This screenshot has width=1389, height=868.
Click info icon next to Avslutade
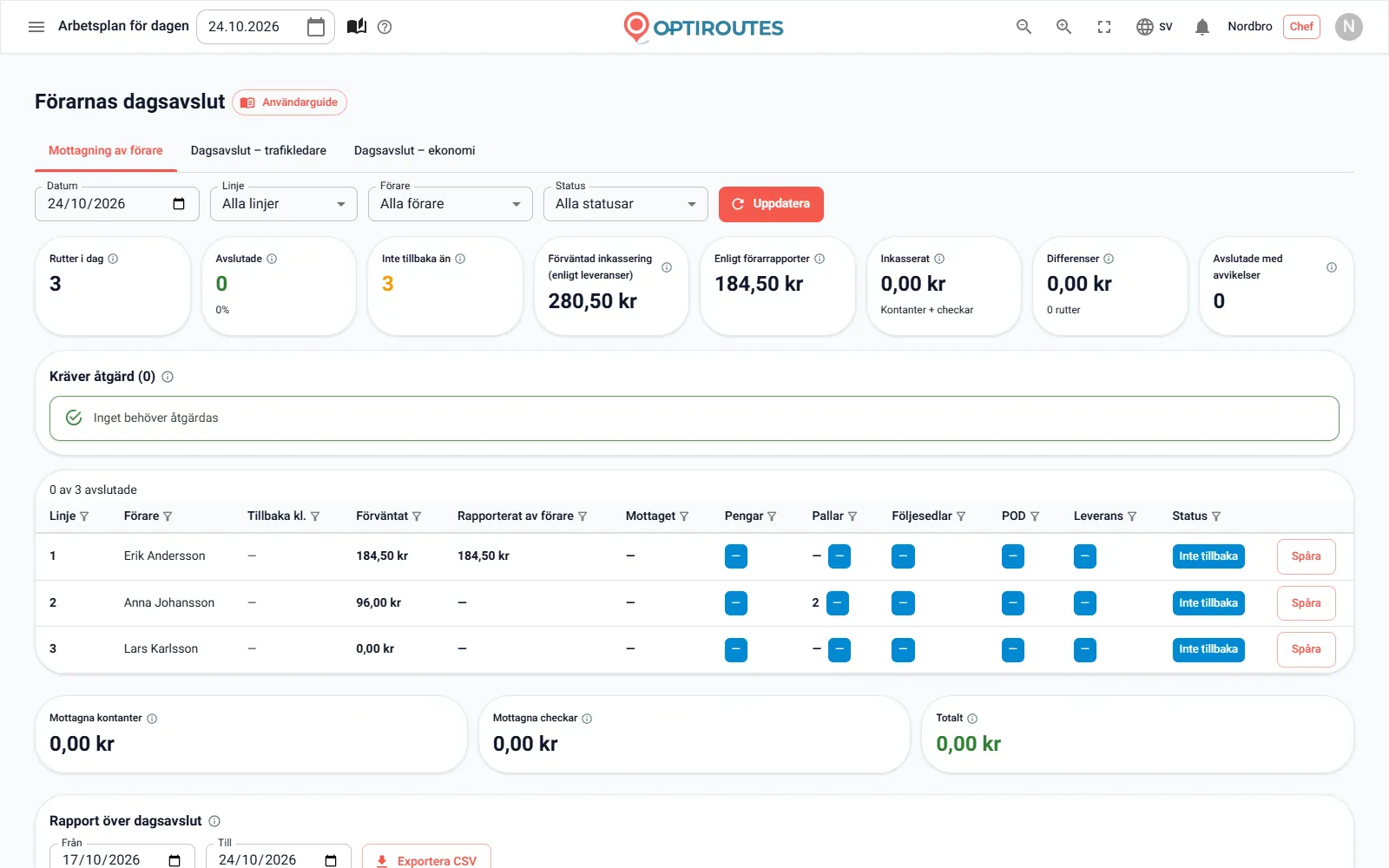pos(272,259)
